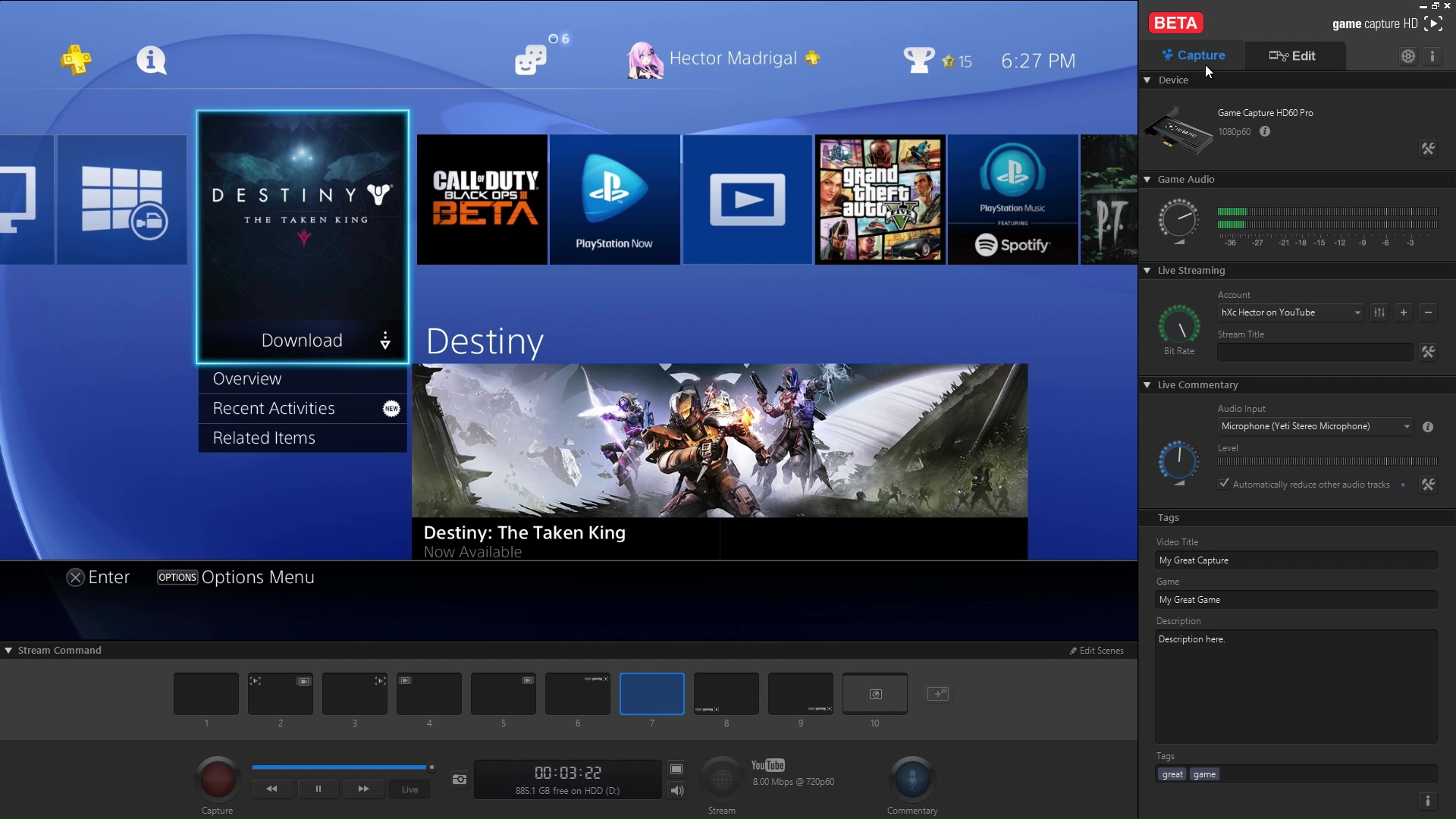1456x819 pixels.
Task: Add a new scene to Stream Command
Action: 938,693
